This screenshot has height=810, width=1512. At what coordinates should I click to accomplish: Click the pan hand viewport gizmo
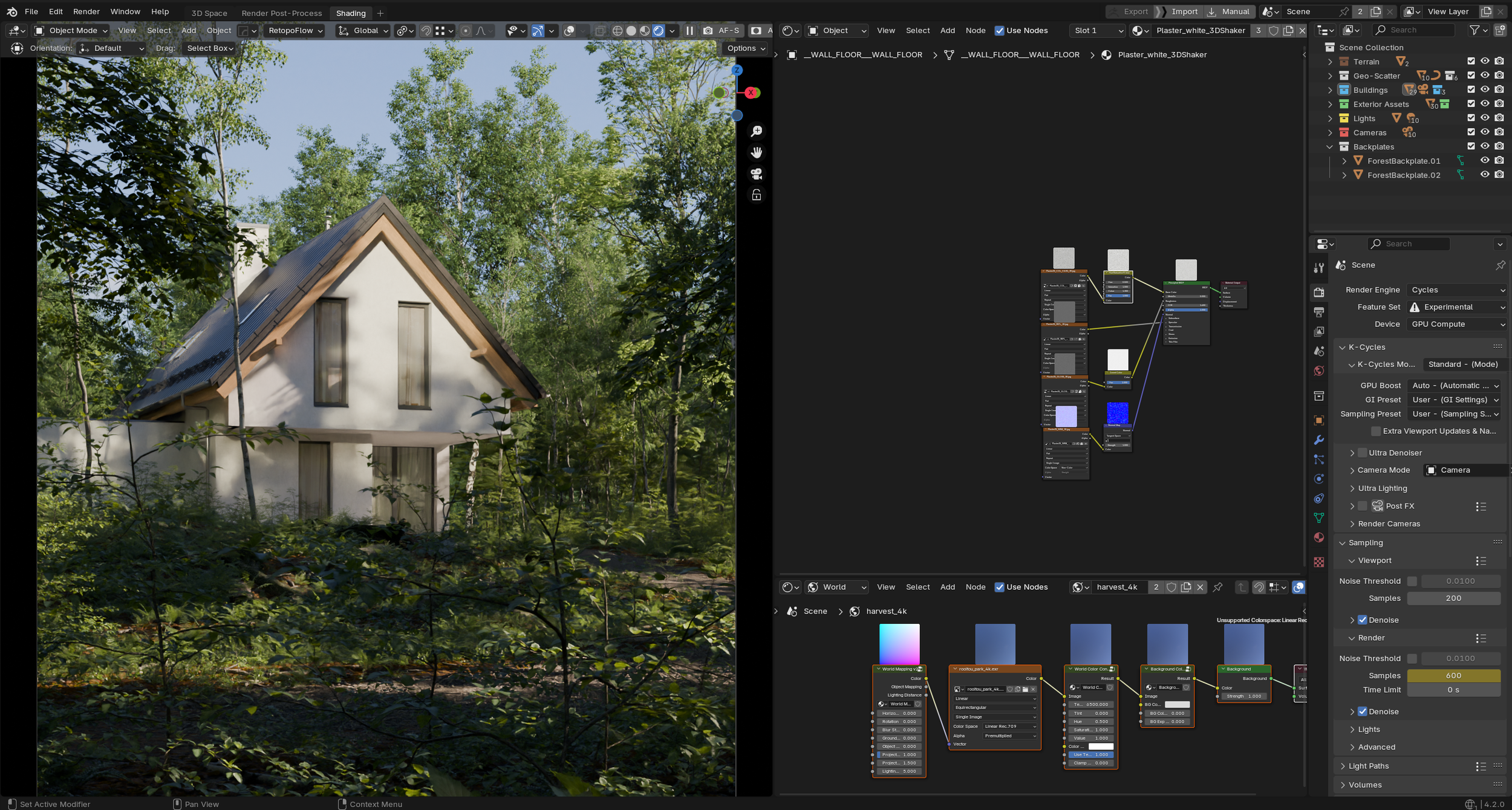click(757, 152)
